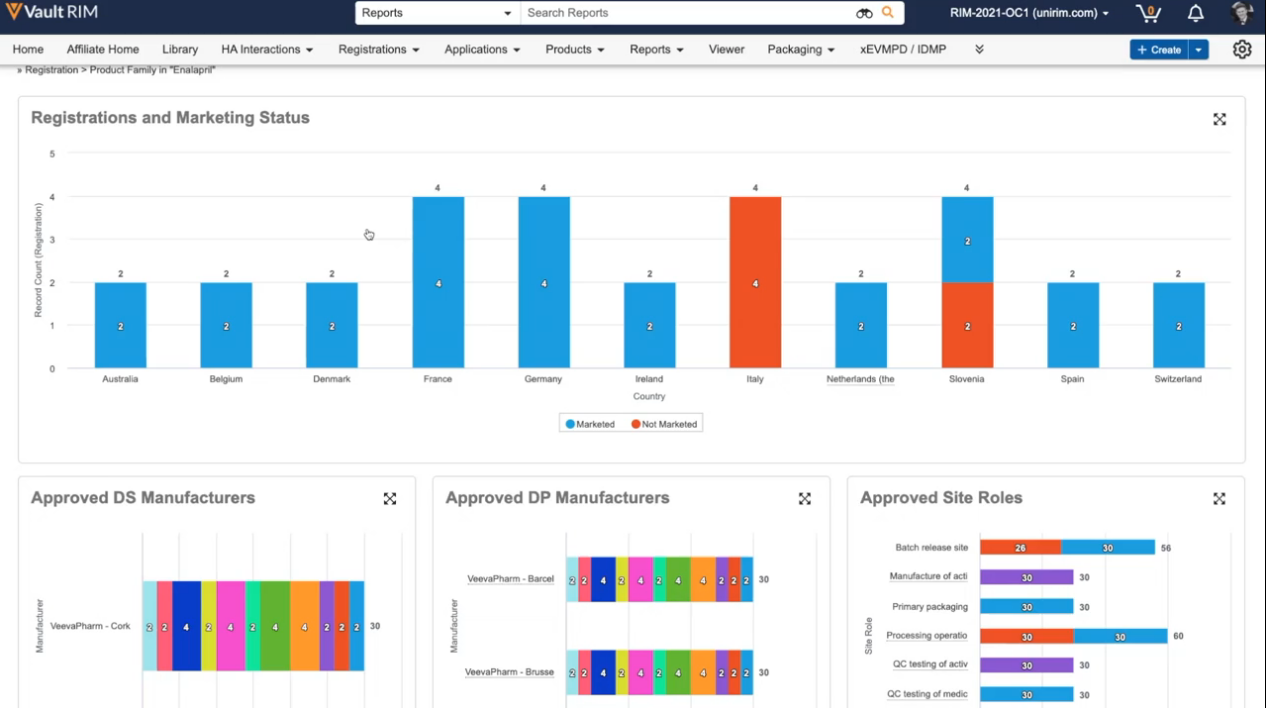The image size is (1267, 708).
Task: Click the orange Italy Not Marketed bar
Action: (x=755, y=282)
